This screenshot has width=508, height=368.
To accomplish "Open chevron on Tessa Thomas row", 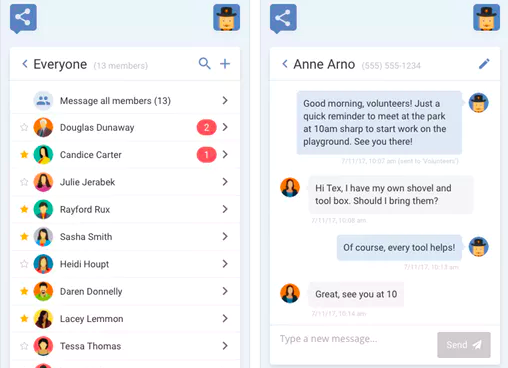I will pos(225,346).
